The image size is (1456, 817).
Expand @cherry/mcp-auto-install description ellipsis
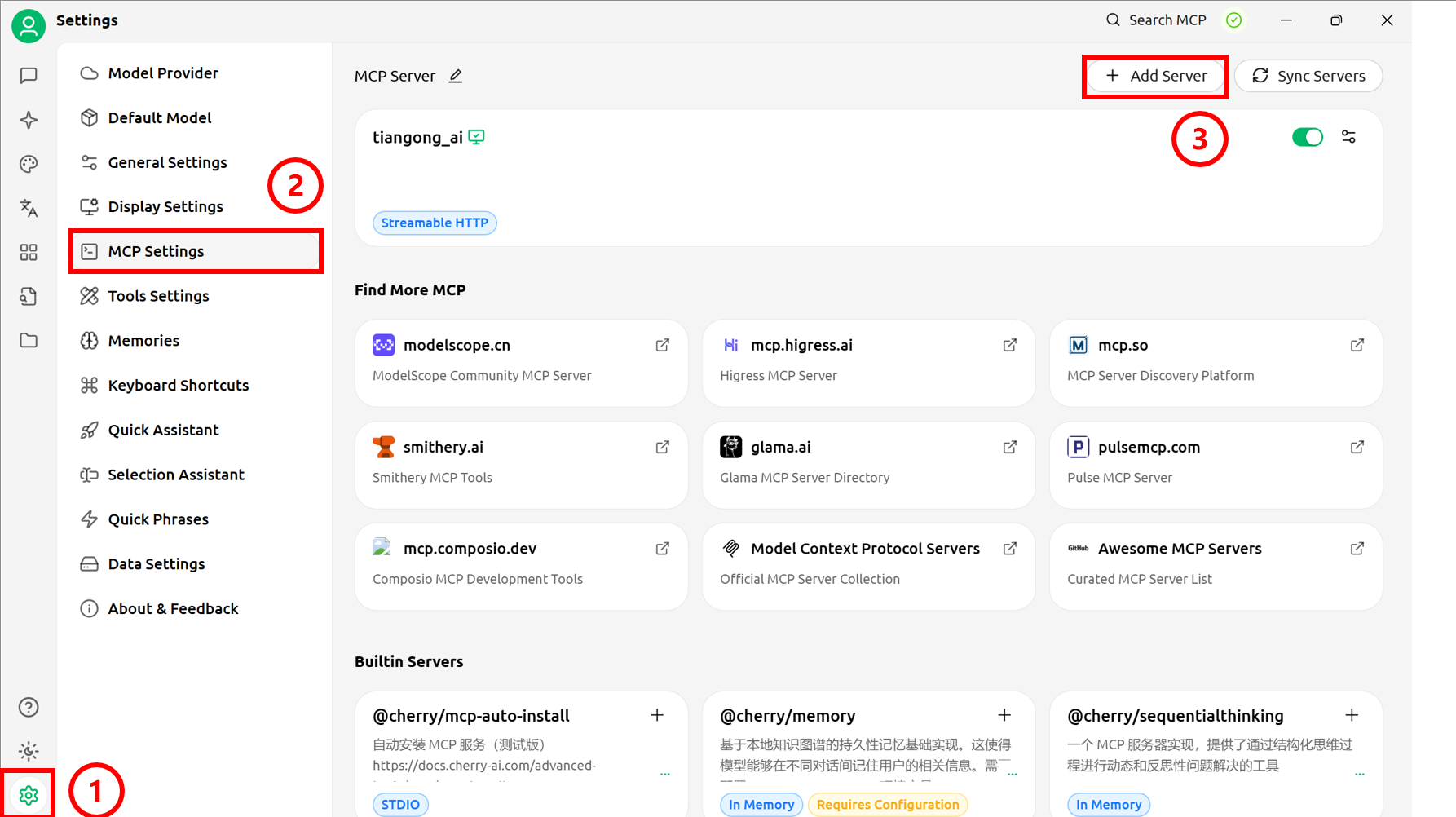coord(665,773)
